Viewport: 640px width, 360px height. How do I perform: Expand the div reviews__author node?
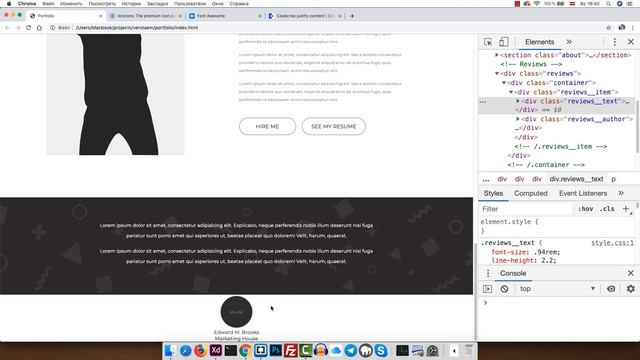point(518,119)
